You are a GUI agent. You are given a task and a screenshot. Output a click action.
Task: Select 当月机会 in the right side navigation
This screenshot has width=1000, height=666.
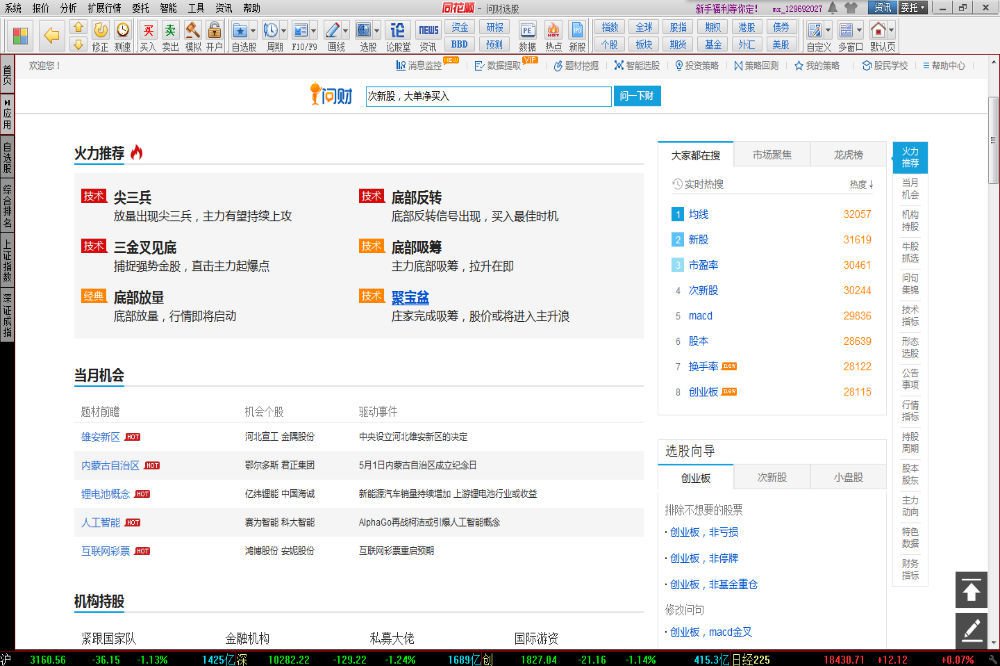pyautogui.click(x=910, y=189)
